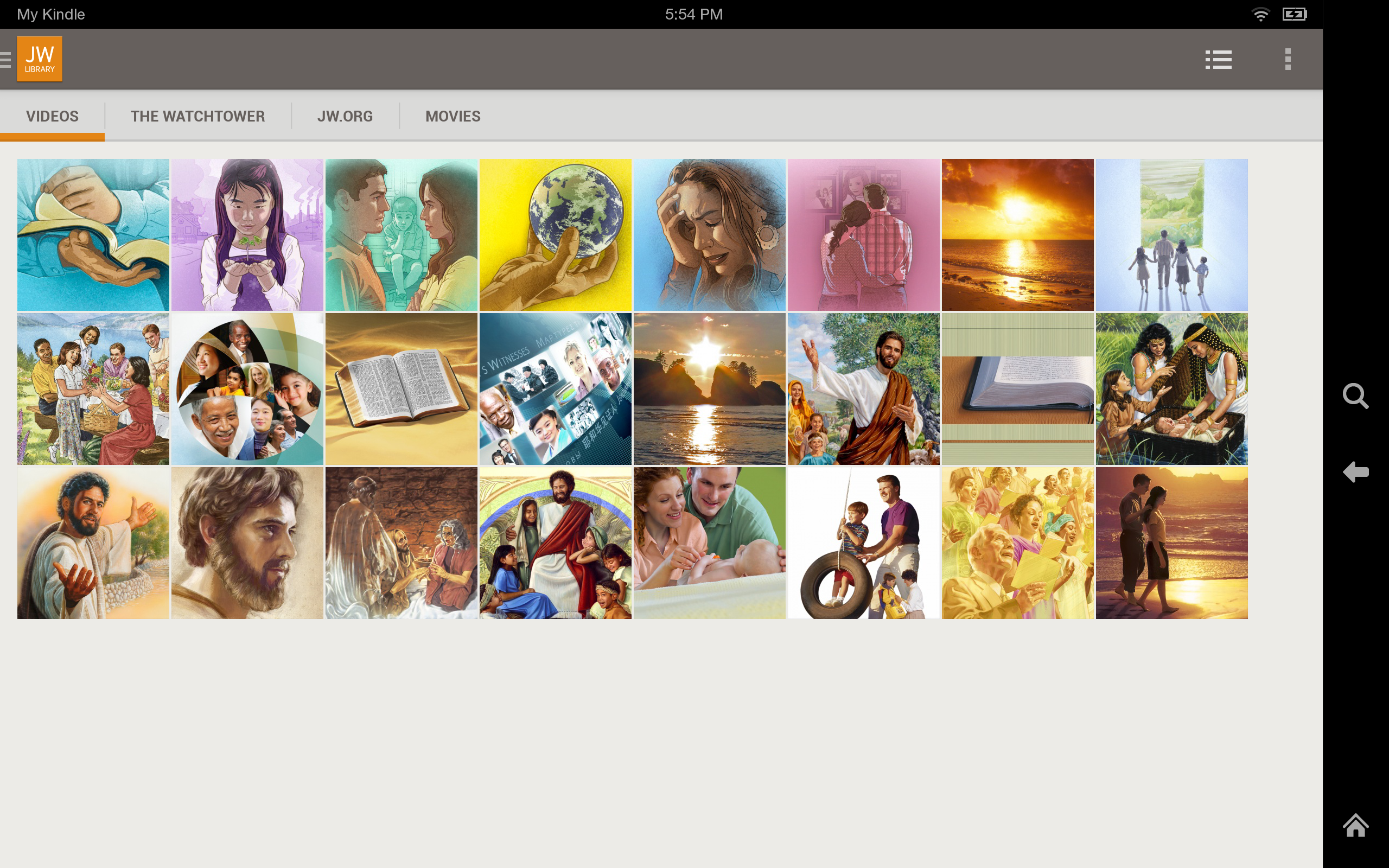Screen dimensions: 1389x868
Task: Choose the orange sunset beach thumbnail
Action: point(1017,235)
